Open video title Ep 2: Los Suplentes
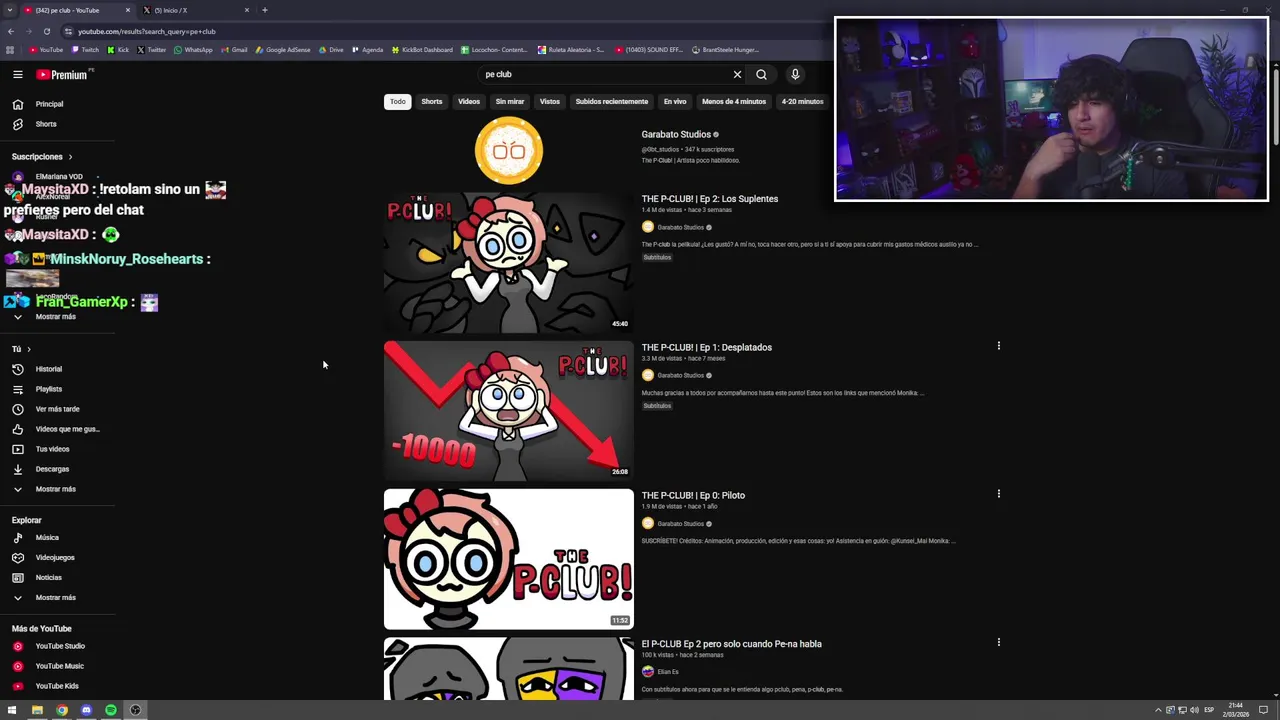1280x720 pixels. point(710,199)
